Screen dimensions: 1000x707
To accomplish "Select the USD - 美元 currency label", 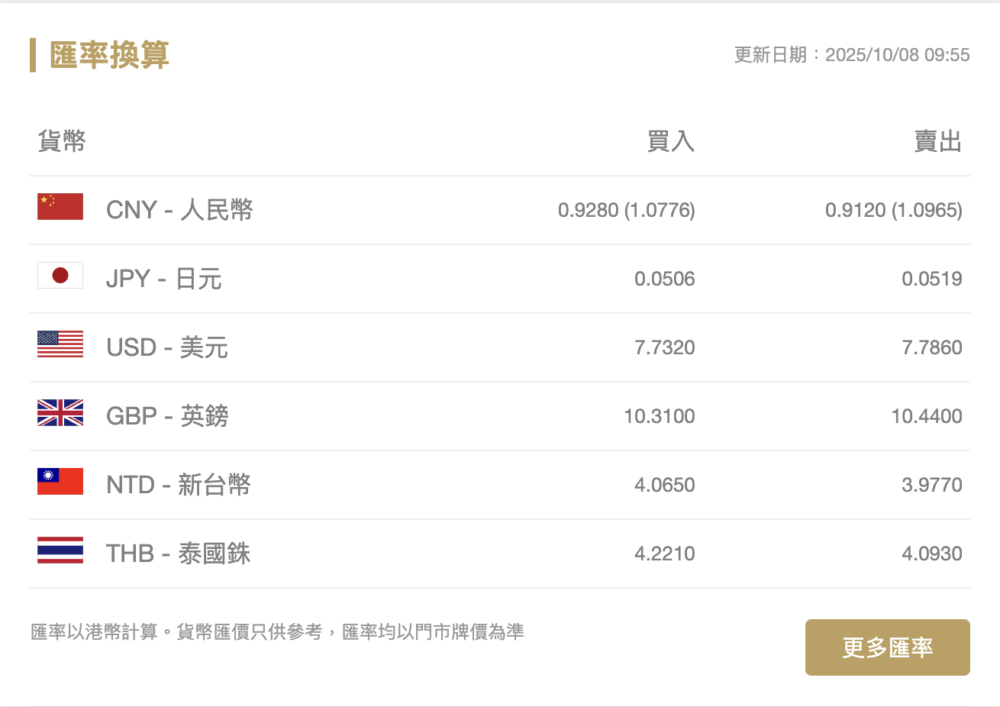I will pos(167,348).
